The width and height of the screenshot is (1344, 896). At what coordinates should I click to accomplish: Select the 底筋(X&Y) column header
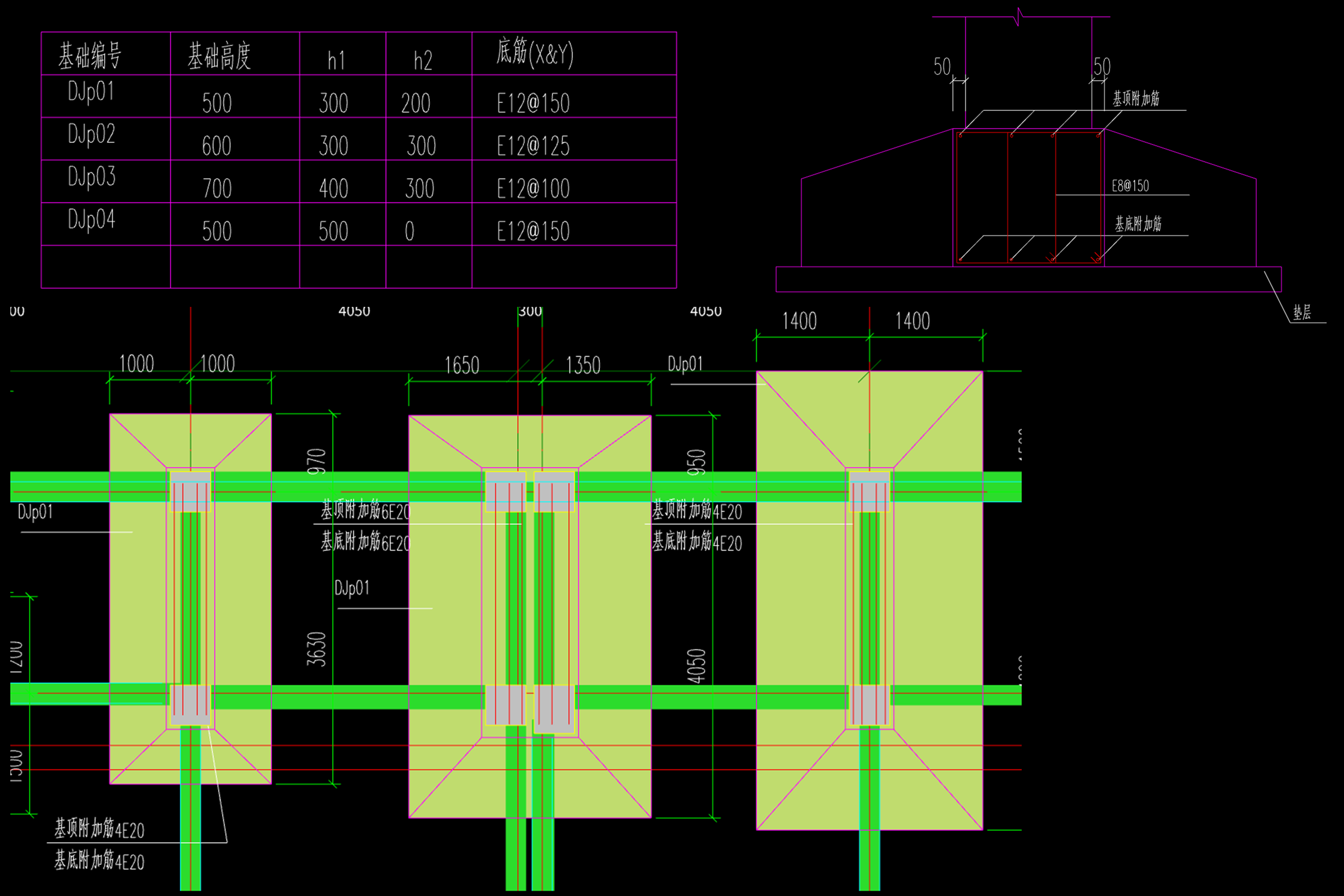tap(574, 53)
